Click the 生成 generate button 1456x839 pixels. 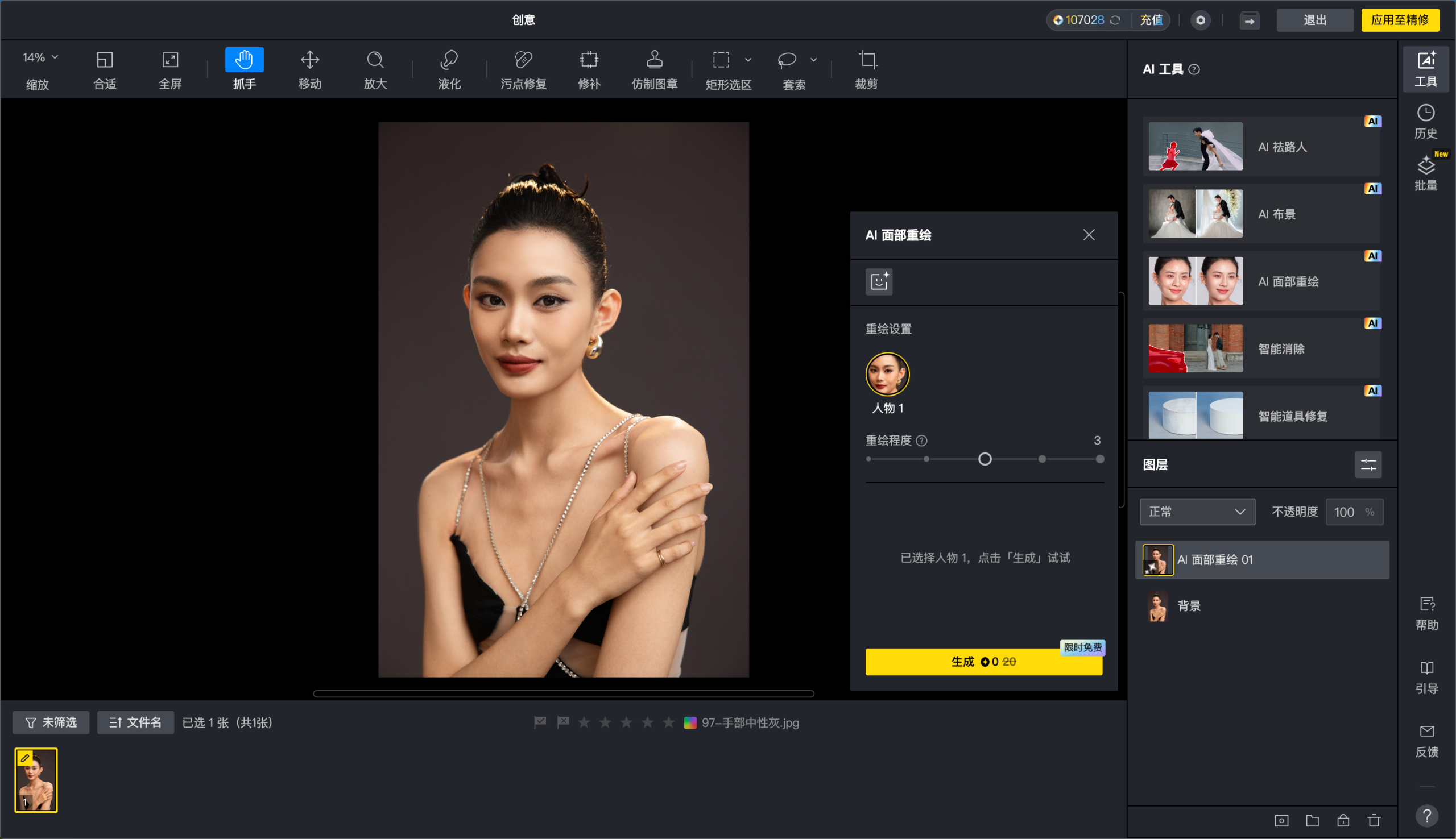click(983, 662)
